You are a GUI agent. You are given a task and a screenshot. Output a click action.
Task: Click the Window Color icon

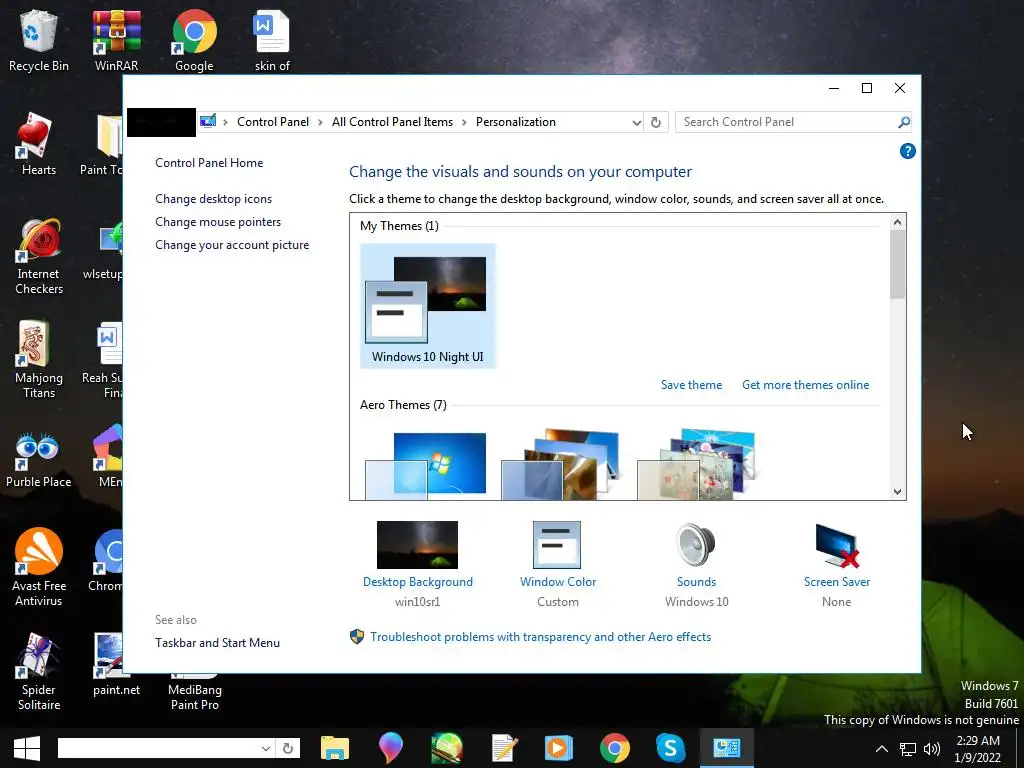click(x=556, y=545)
